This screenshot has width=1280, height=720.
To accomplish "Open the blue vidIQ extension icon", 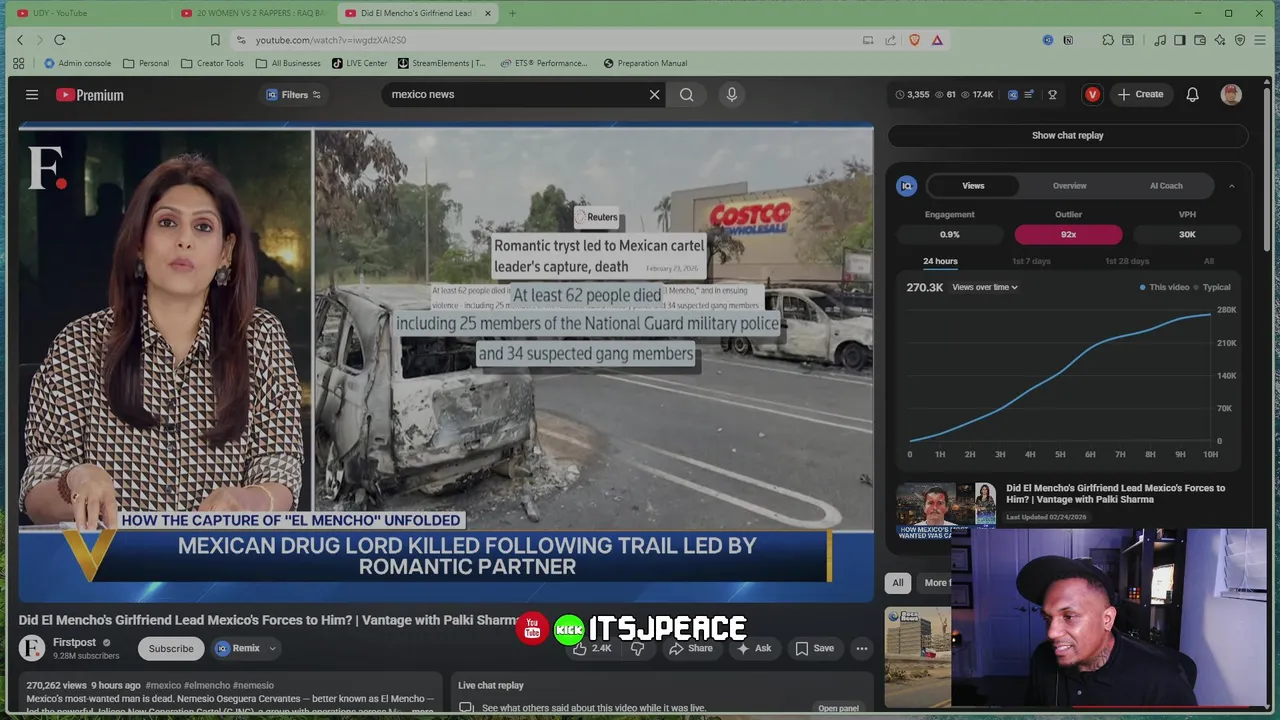I will [x=1048, y=40].
